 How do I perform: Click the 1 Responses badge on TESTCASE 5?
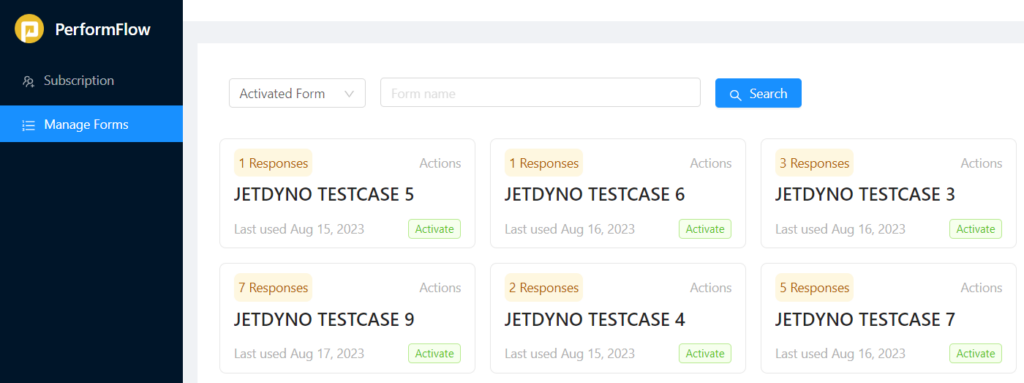[273, 163]
